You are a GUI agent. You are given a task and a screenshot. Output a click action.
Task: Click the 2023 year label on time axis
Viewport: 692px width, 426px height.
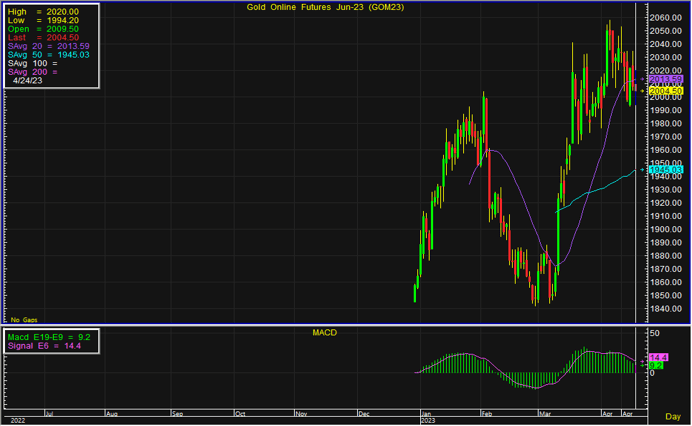coord(430,420)
